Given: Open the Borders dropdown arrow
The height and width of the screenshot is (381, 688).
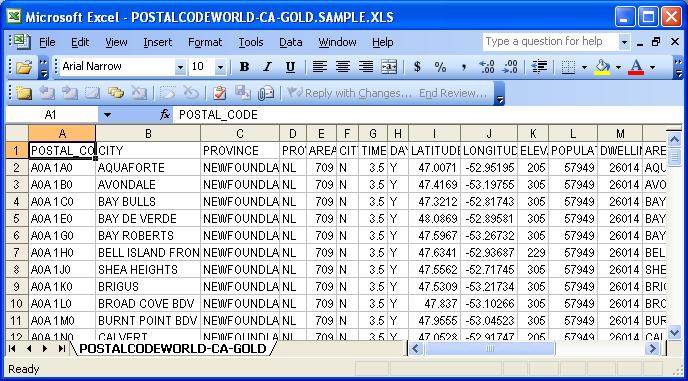Looking at the screenshot, I should coord(584,67).
